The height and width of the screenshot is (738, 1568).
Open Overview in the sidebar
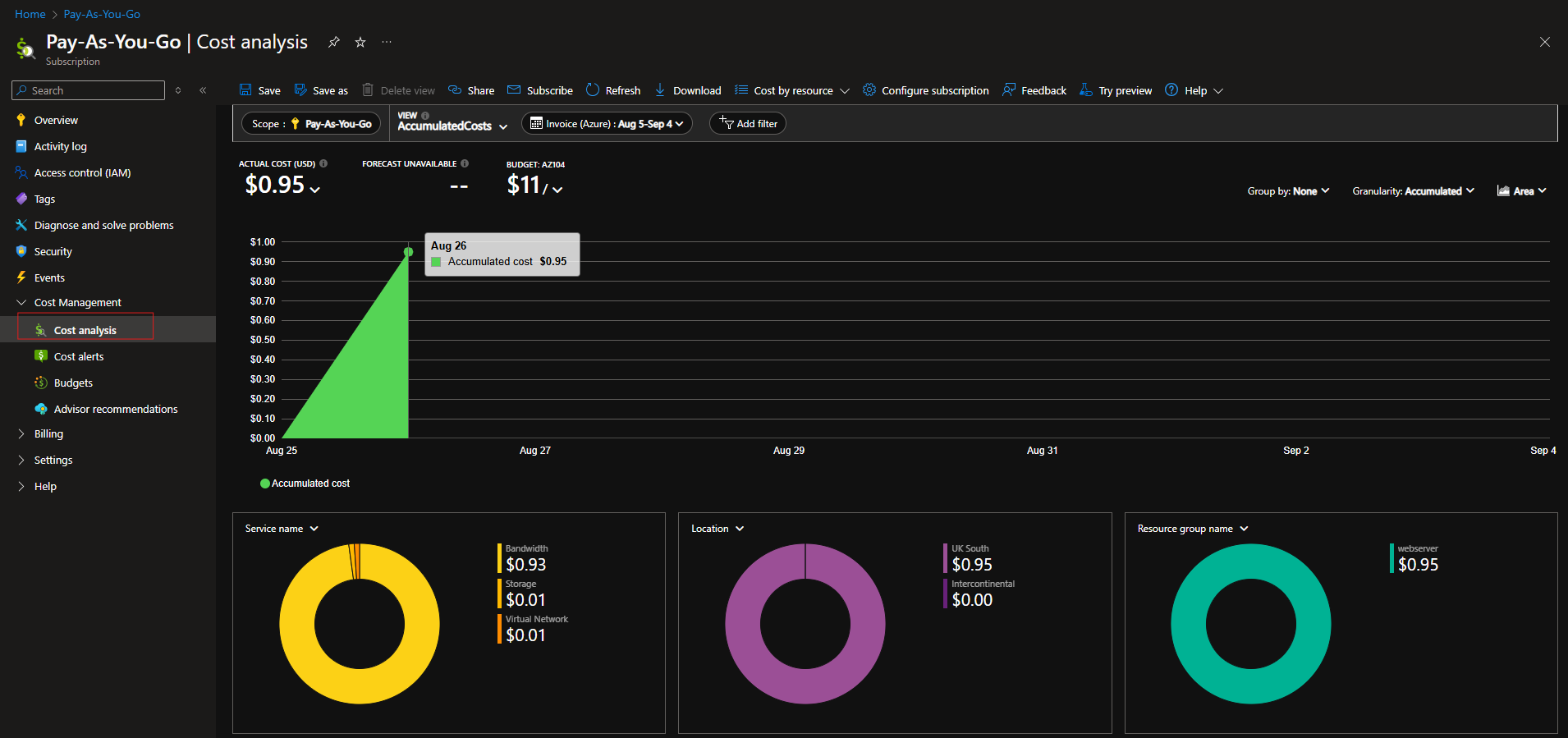click(x=56, y=120)
